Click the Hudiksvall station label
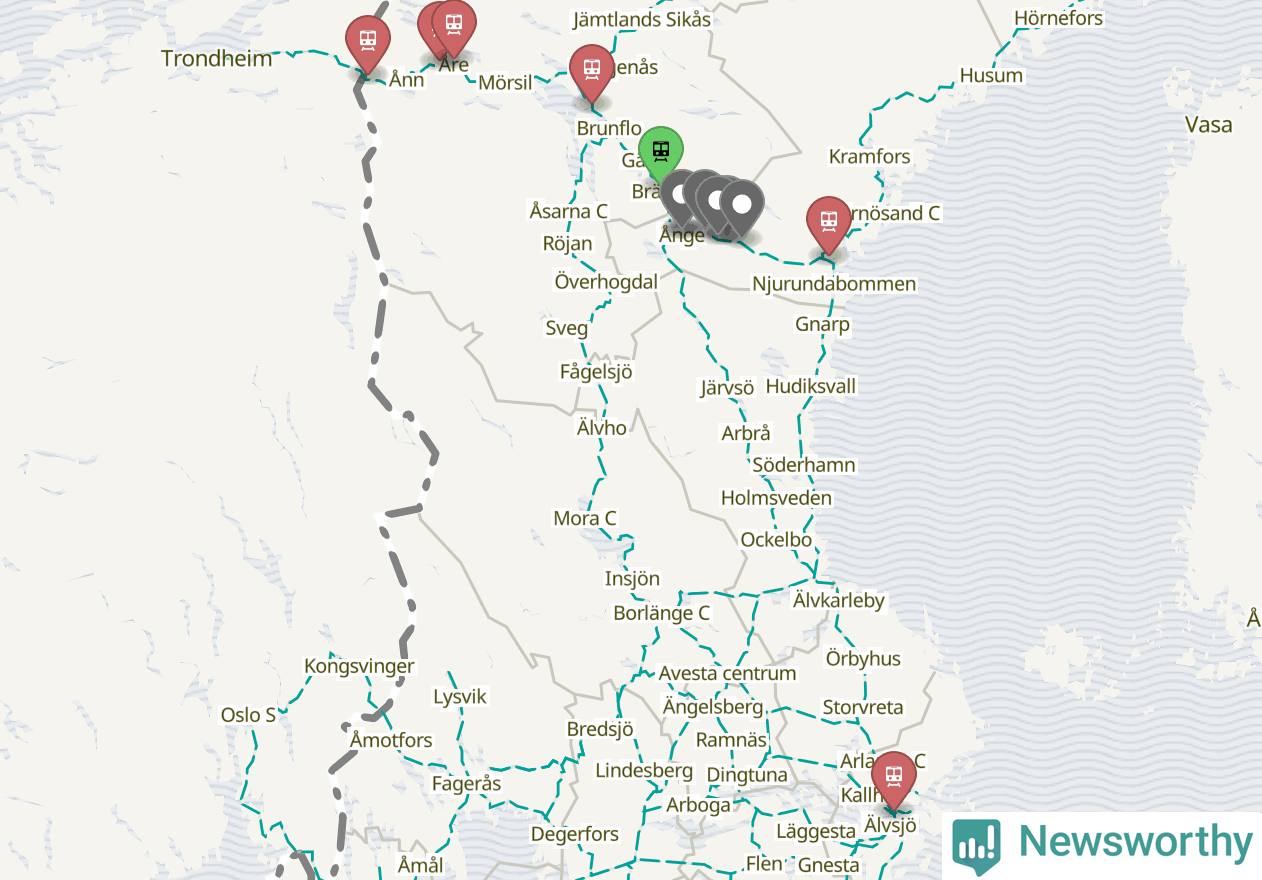This screenshot has width=1262, height=880. point(811,386)
